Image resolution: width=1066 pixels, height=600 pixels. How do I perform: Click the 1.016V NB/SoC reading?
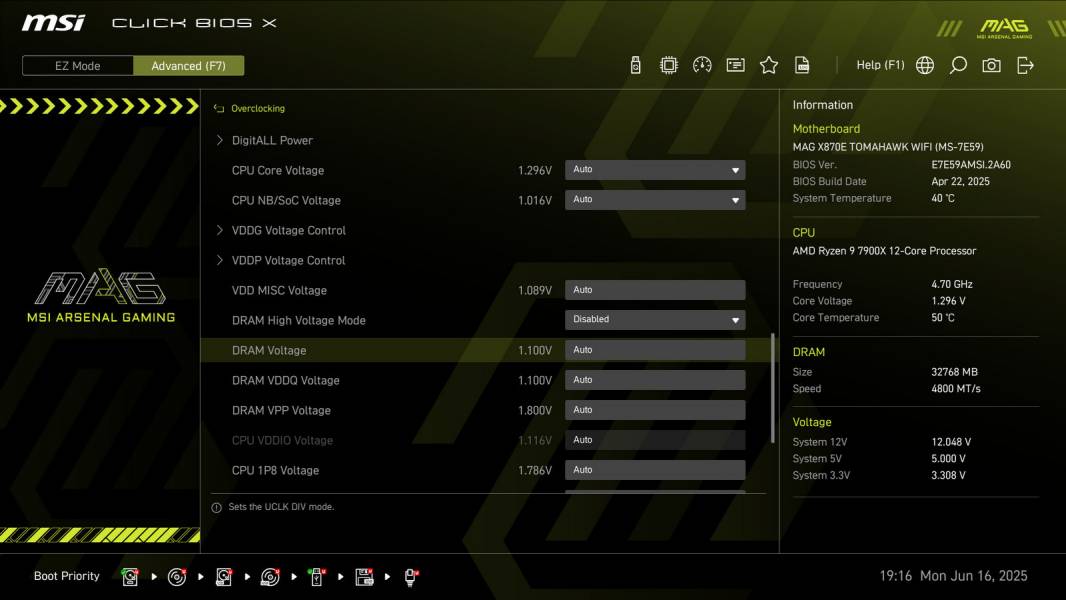tap(534, 200)
